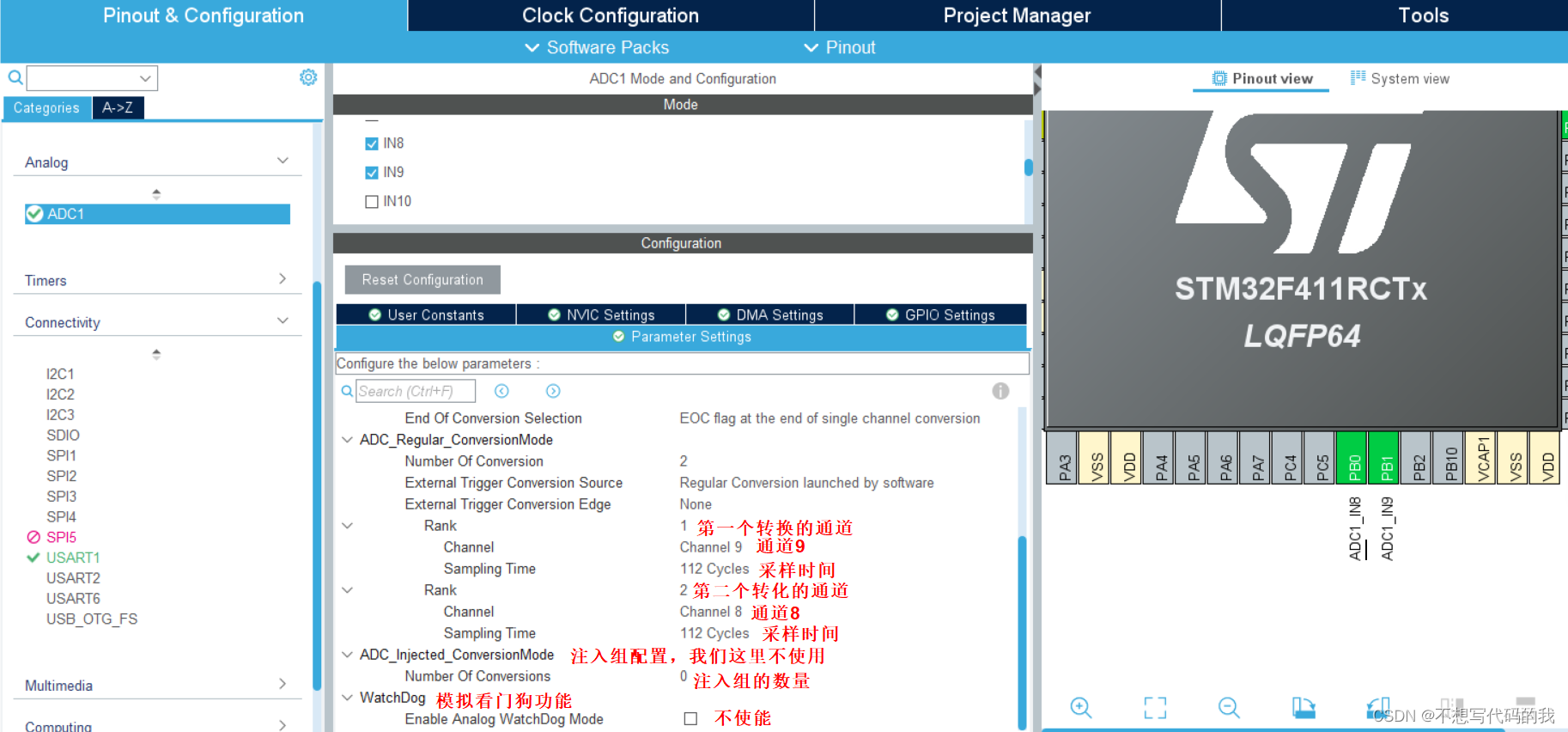
Task: Go to next parameter search result arrow
Action: click(x=553, y=391)
